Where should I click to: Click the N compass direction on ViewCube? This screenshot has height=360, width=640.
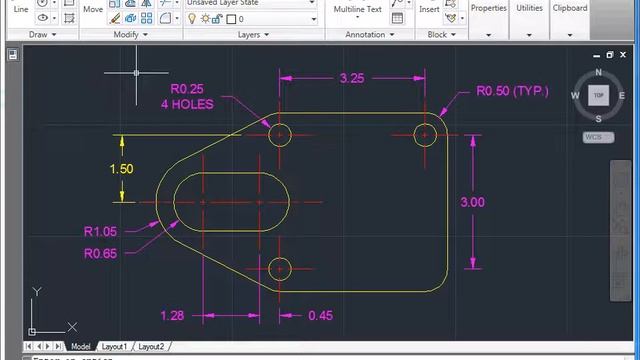598,72
